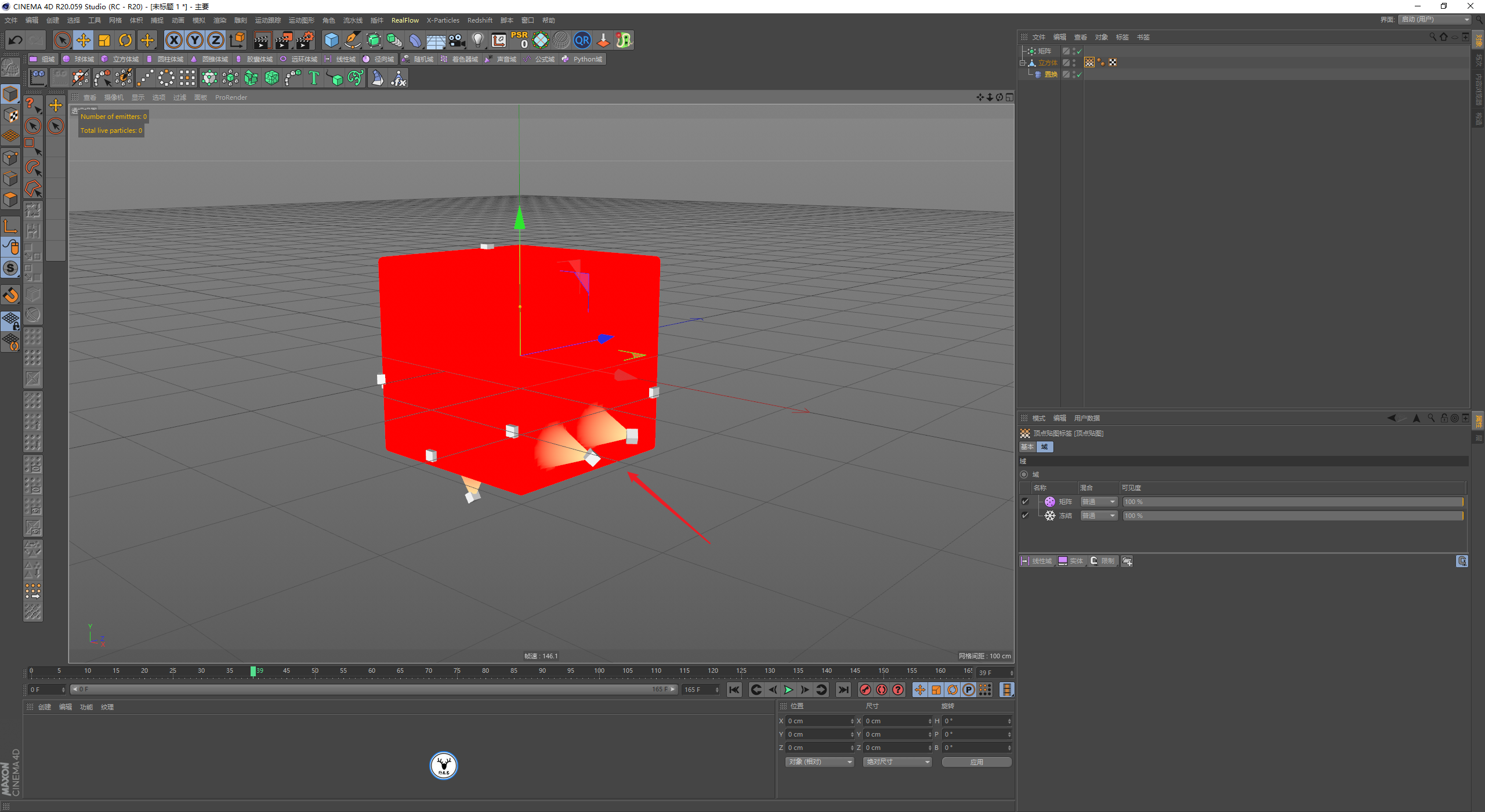Click the lock icon in attribute manager
Viewport: 1485px width, 812px height.
[x=1444, y=418]
